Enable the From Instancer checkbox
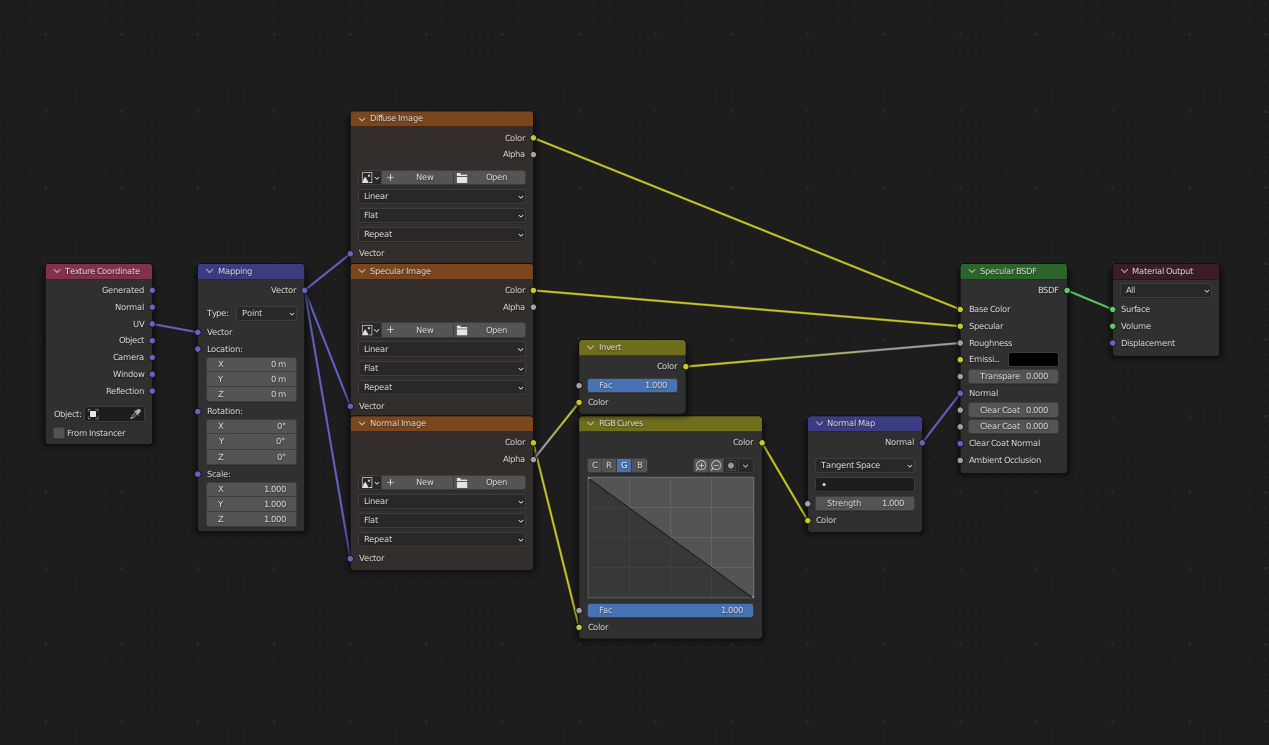The height and width of the screenshot is (745, 1269). click(x=59, y=433)
